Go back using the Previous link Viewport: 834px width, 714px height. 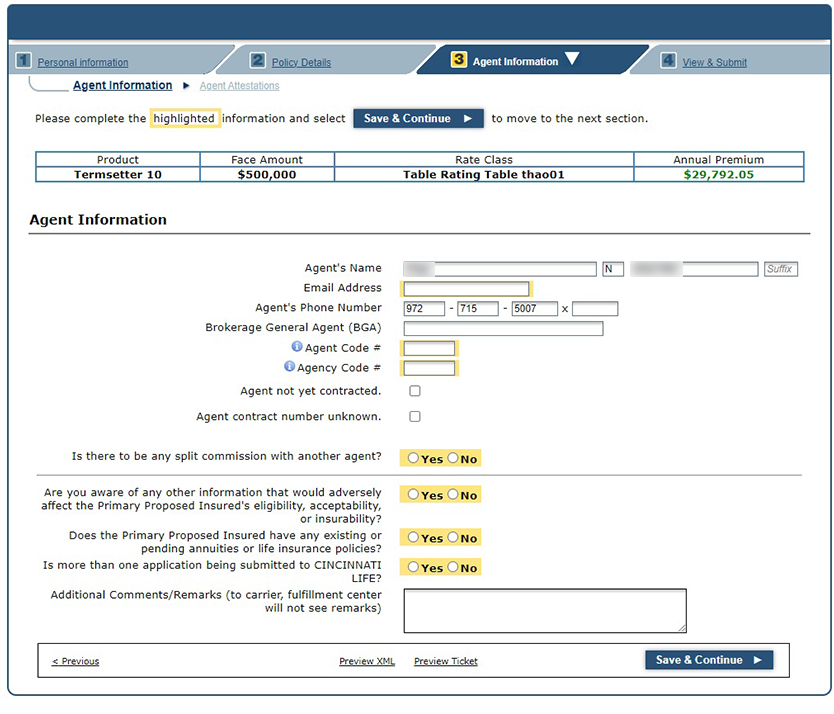pos(75,661)
